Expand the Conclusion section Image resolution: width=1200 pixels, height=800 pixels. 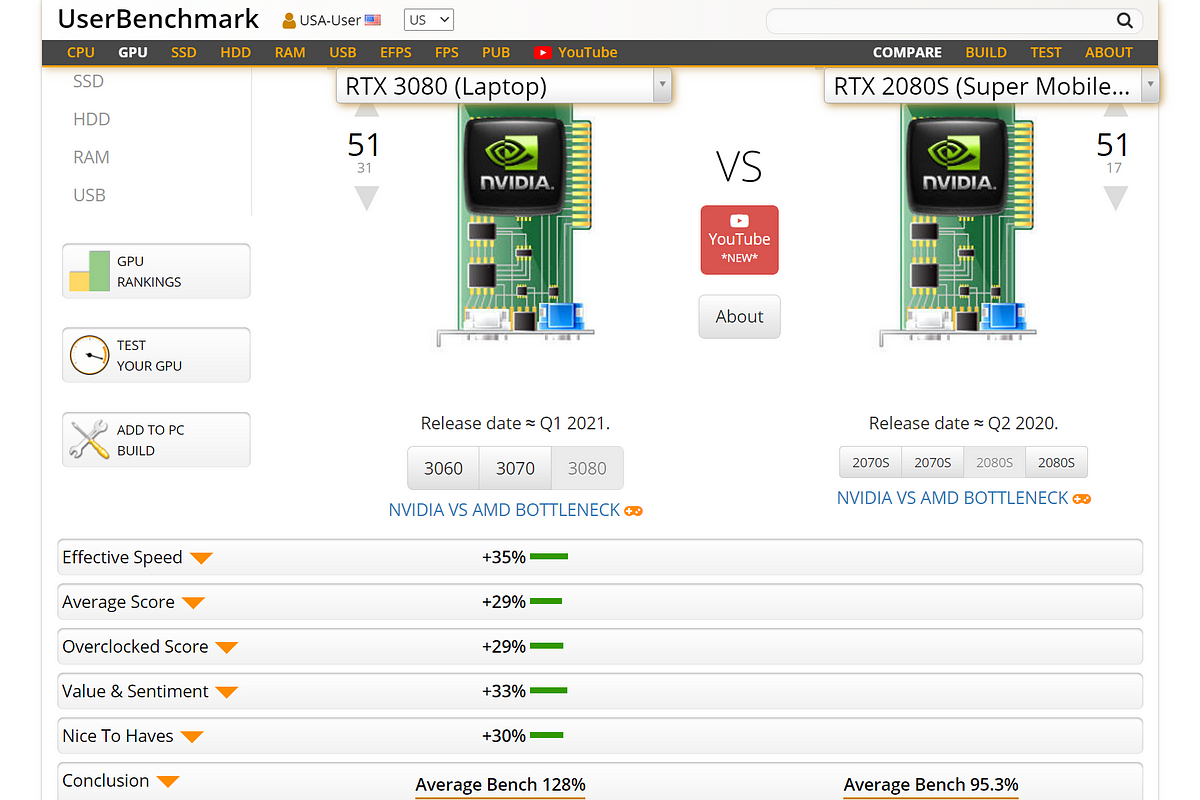(168, 781)
